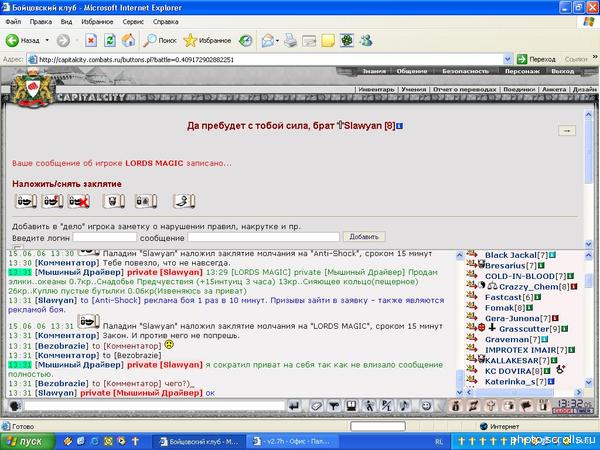
Task: Click the second lips scroll with red mark
Action: (x=52, y=201)
